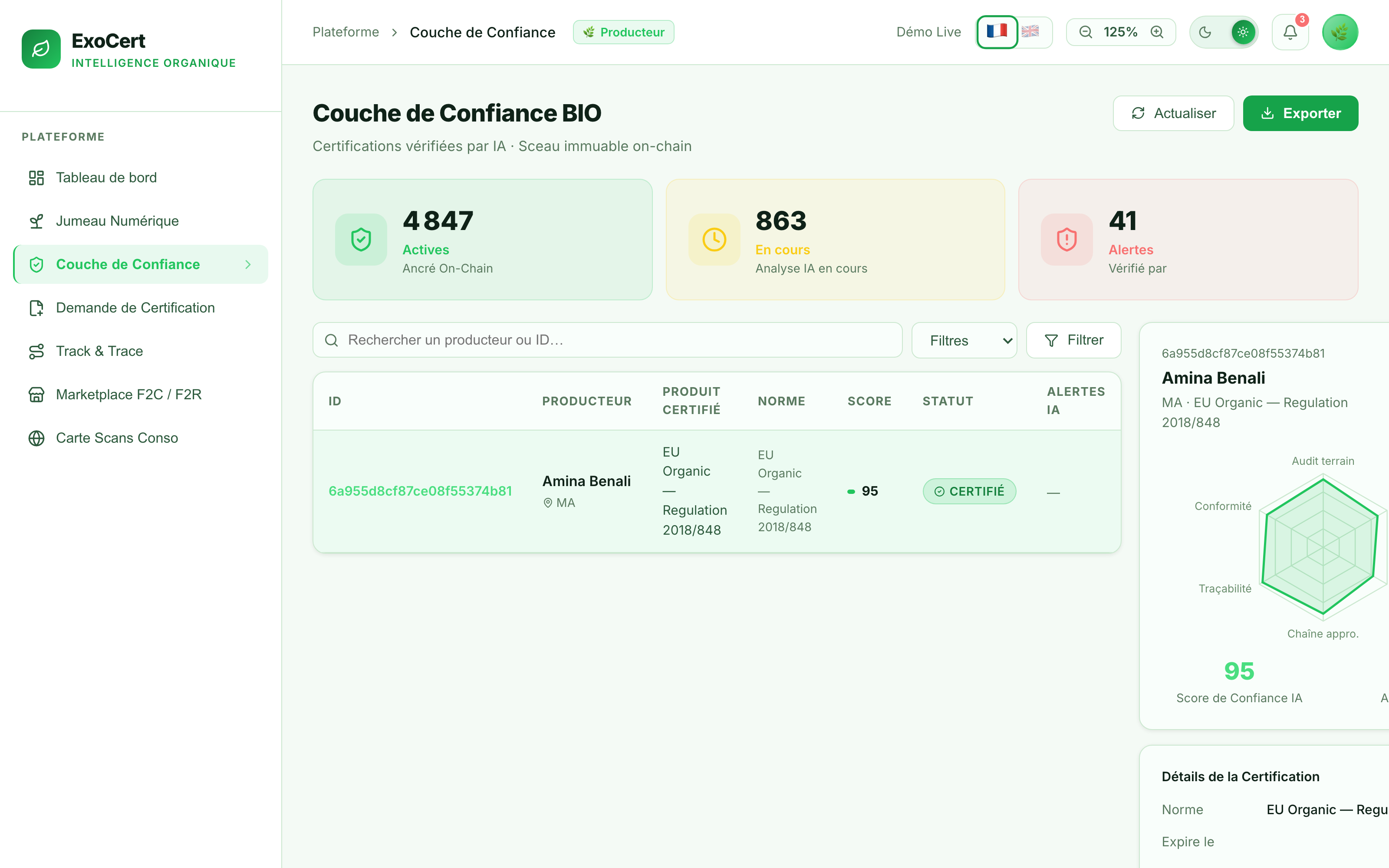Open Marketplace F2C / F2R
Image resolution: width=1389 pixels, height=868 pixels.
tap(141, 395)
